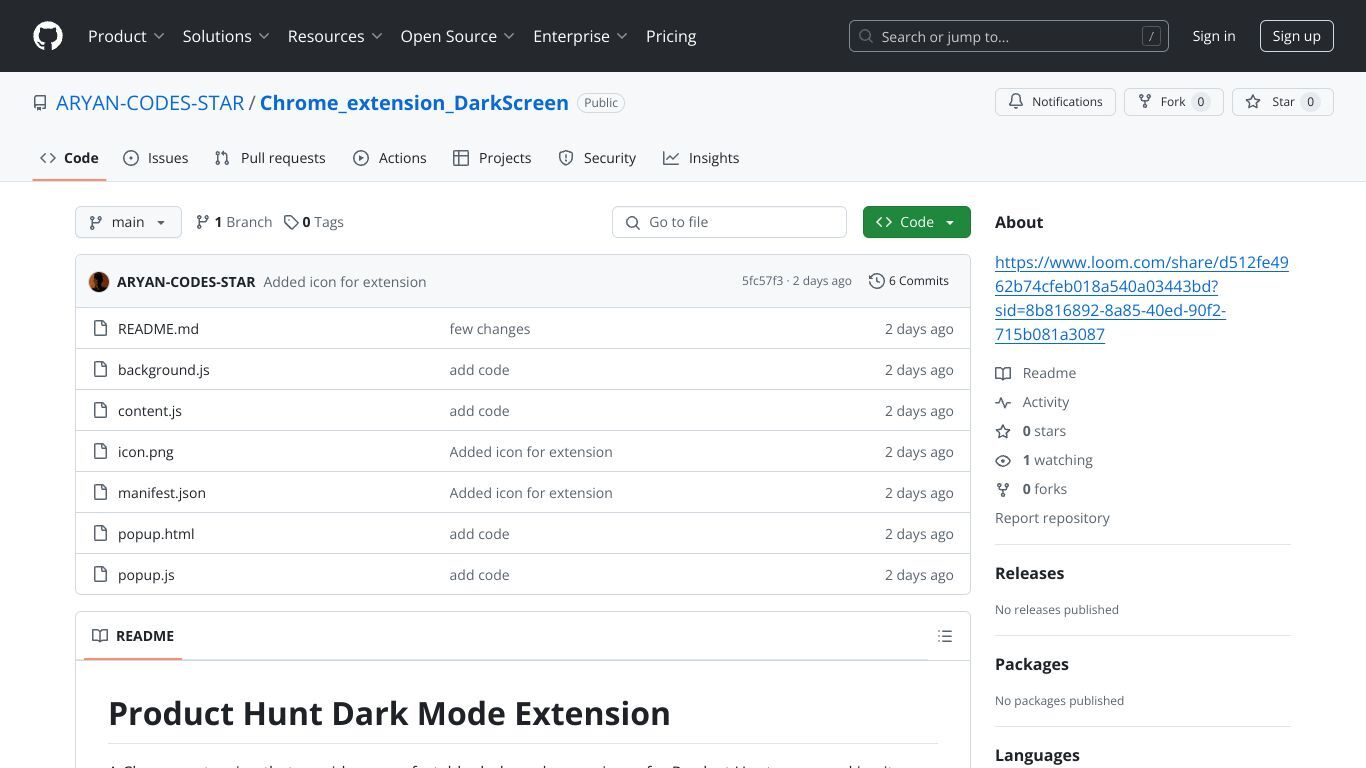1366x768 pixels.
Task: Focus the Search or jump to field
Action: tap(1008, 36)
